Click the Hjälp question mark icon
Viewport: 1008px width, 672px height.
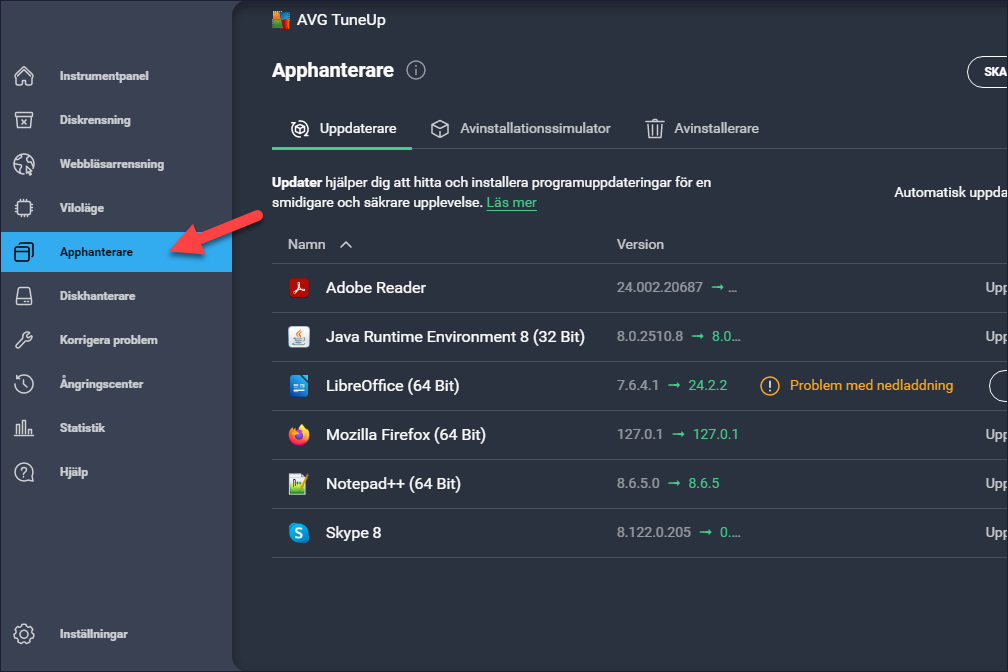(24, 472)
